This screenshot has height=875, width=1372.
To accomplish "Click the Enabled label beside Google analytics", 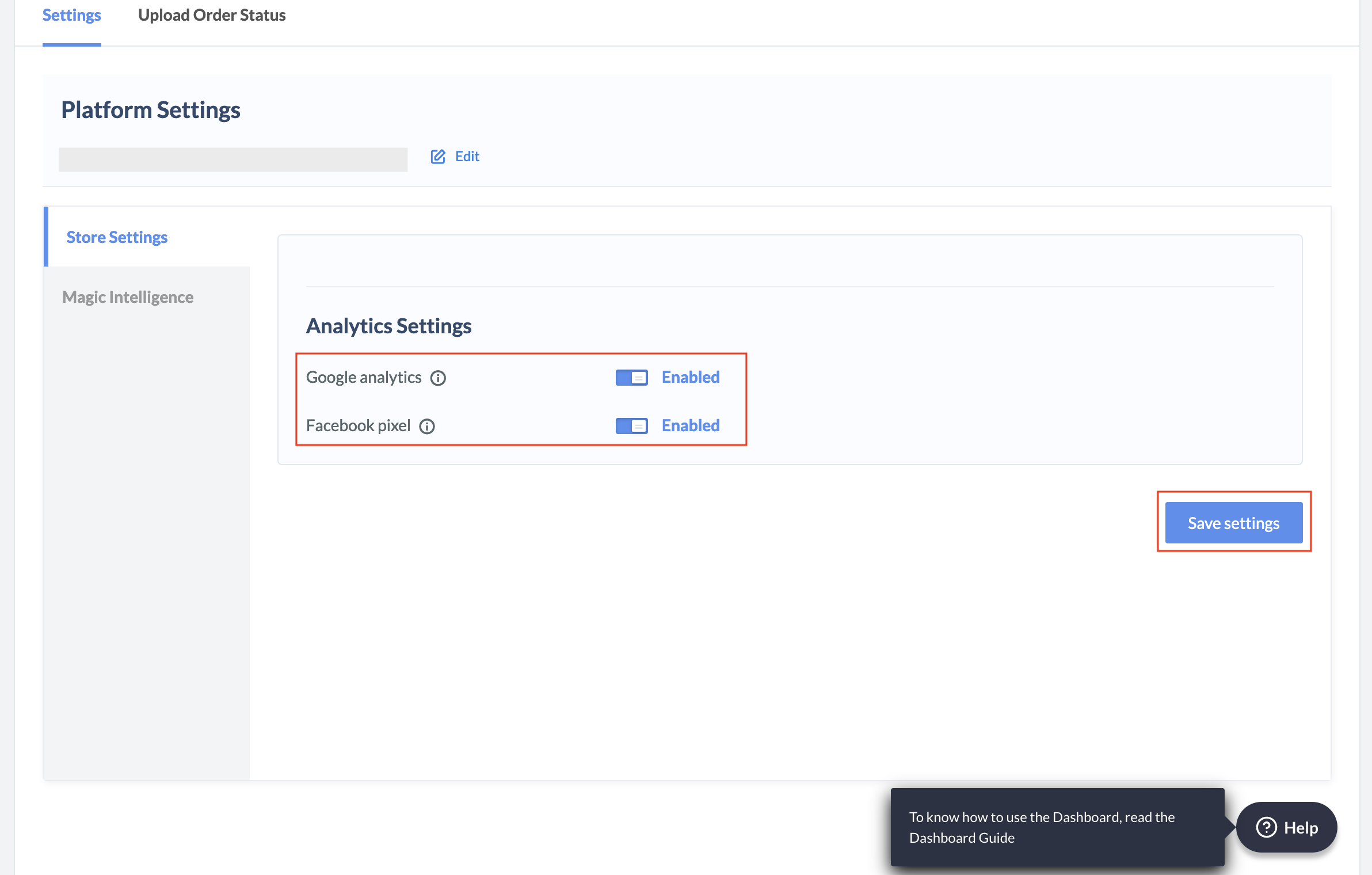I will (690, 377).
